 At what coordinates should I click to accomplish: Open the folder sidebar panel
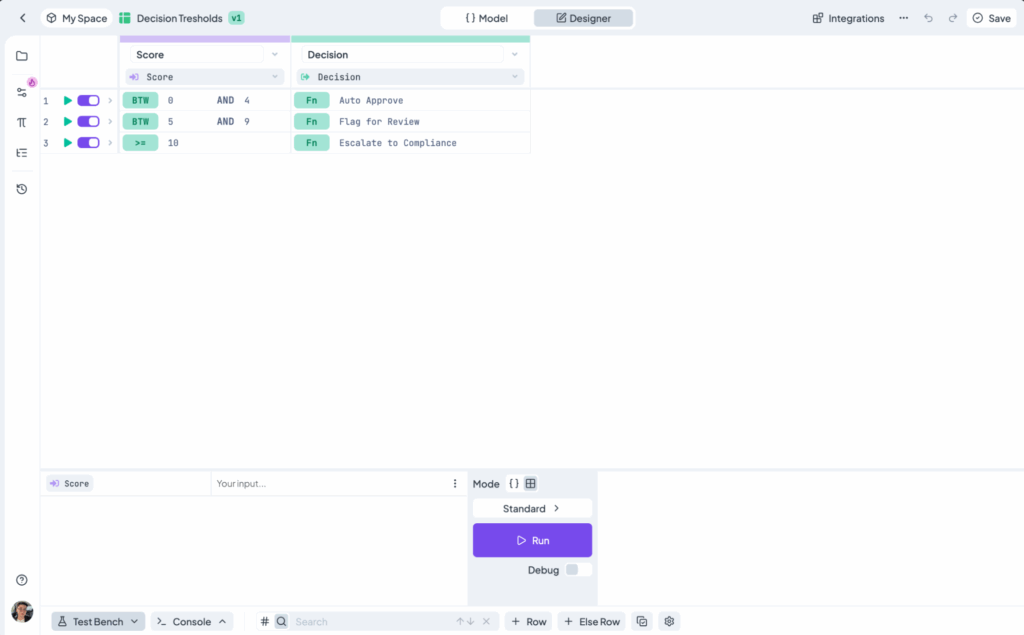click(22, 56)
